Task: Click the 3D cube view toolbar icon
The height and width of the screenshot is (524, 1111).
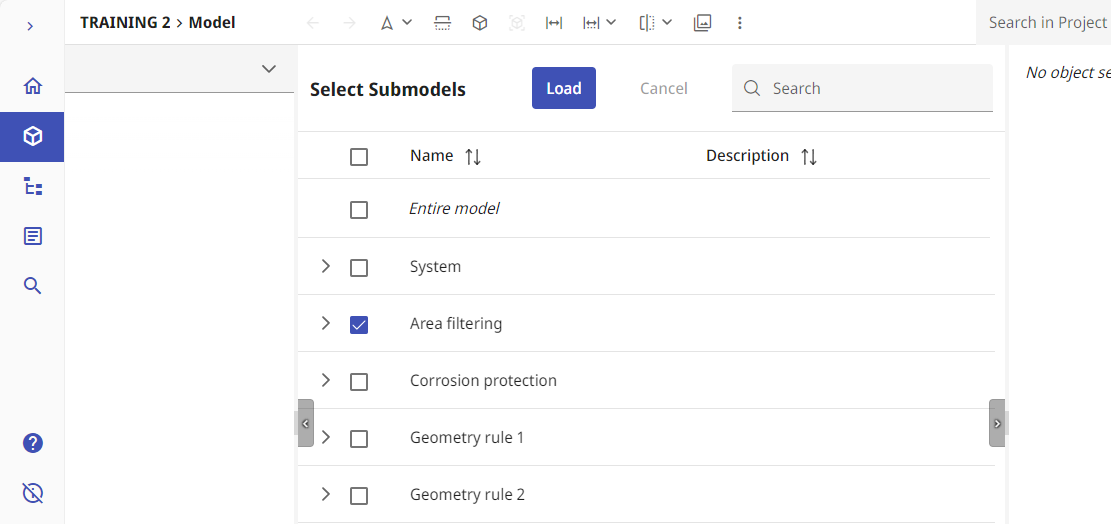Action: (480, 23)
